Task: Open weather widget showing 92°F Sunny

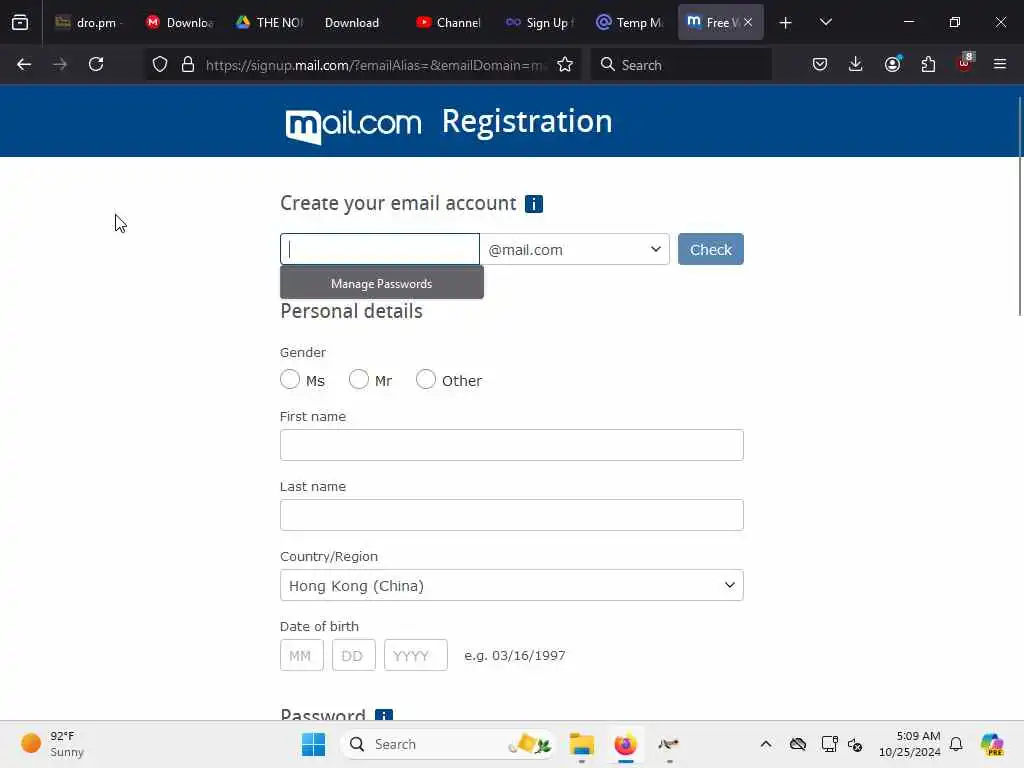Action: point(54,744)
